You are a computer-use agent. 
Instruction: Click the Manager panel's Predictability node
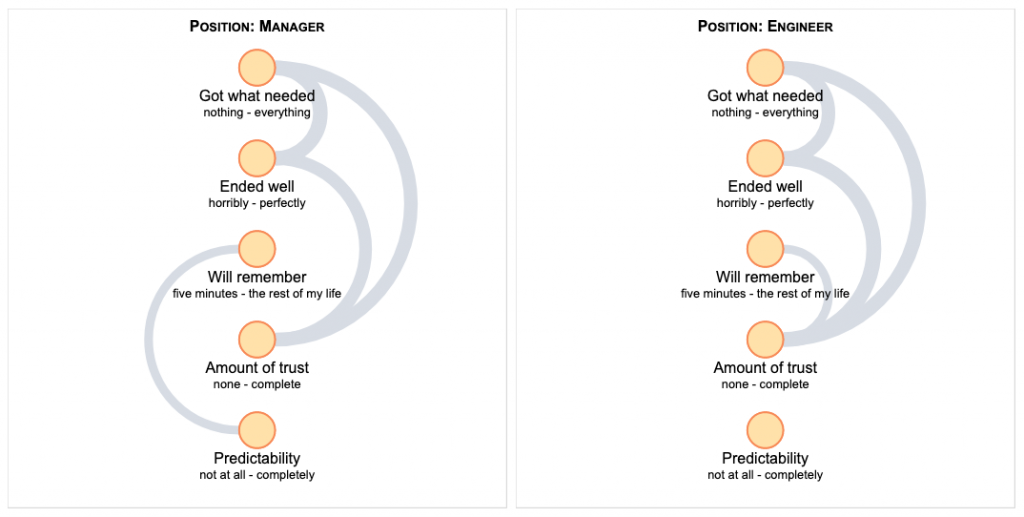coord(257,430)
